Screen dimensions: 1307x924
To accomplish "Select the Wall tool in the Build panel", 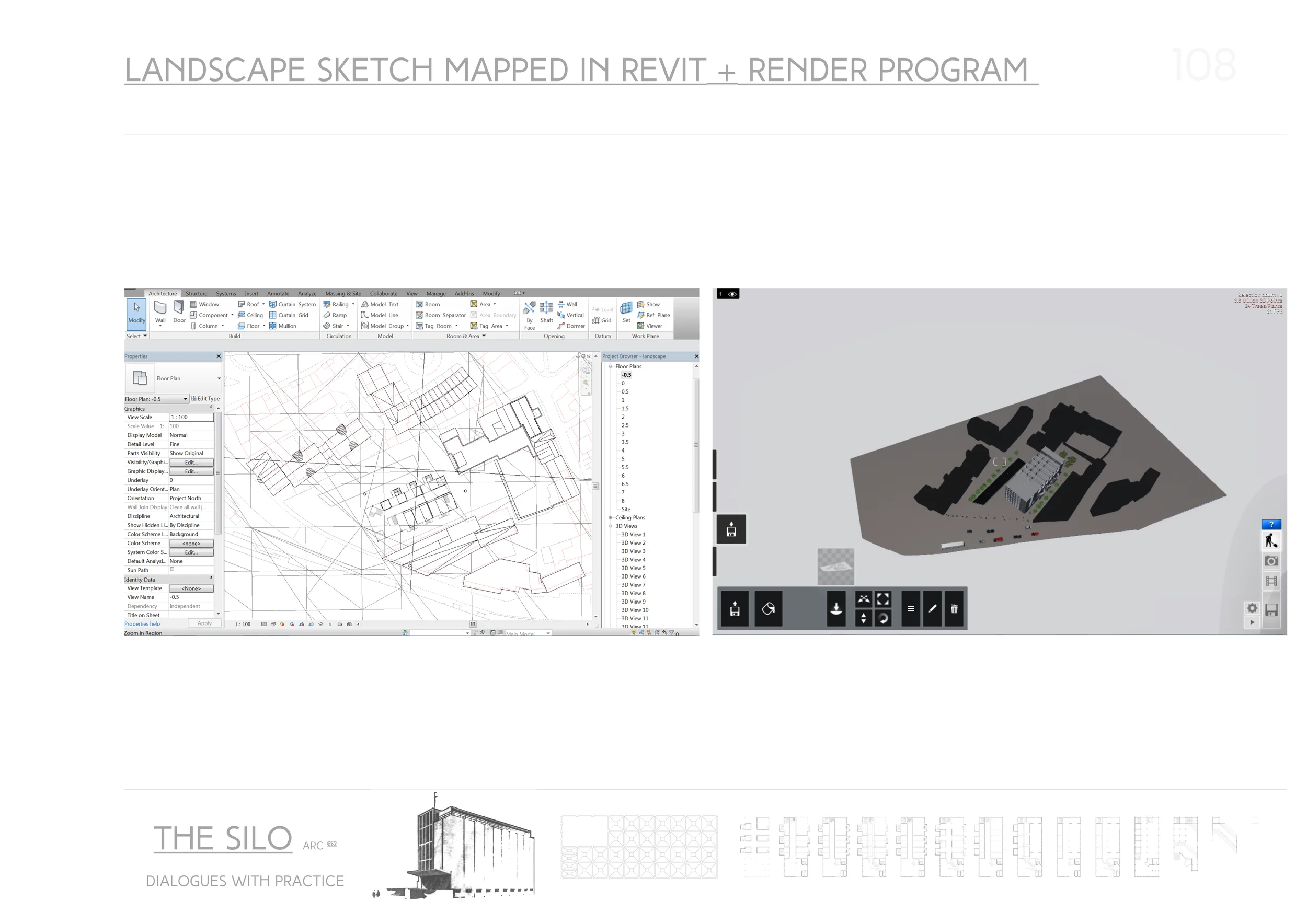I will pos(160,313).
